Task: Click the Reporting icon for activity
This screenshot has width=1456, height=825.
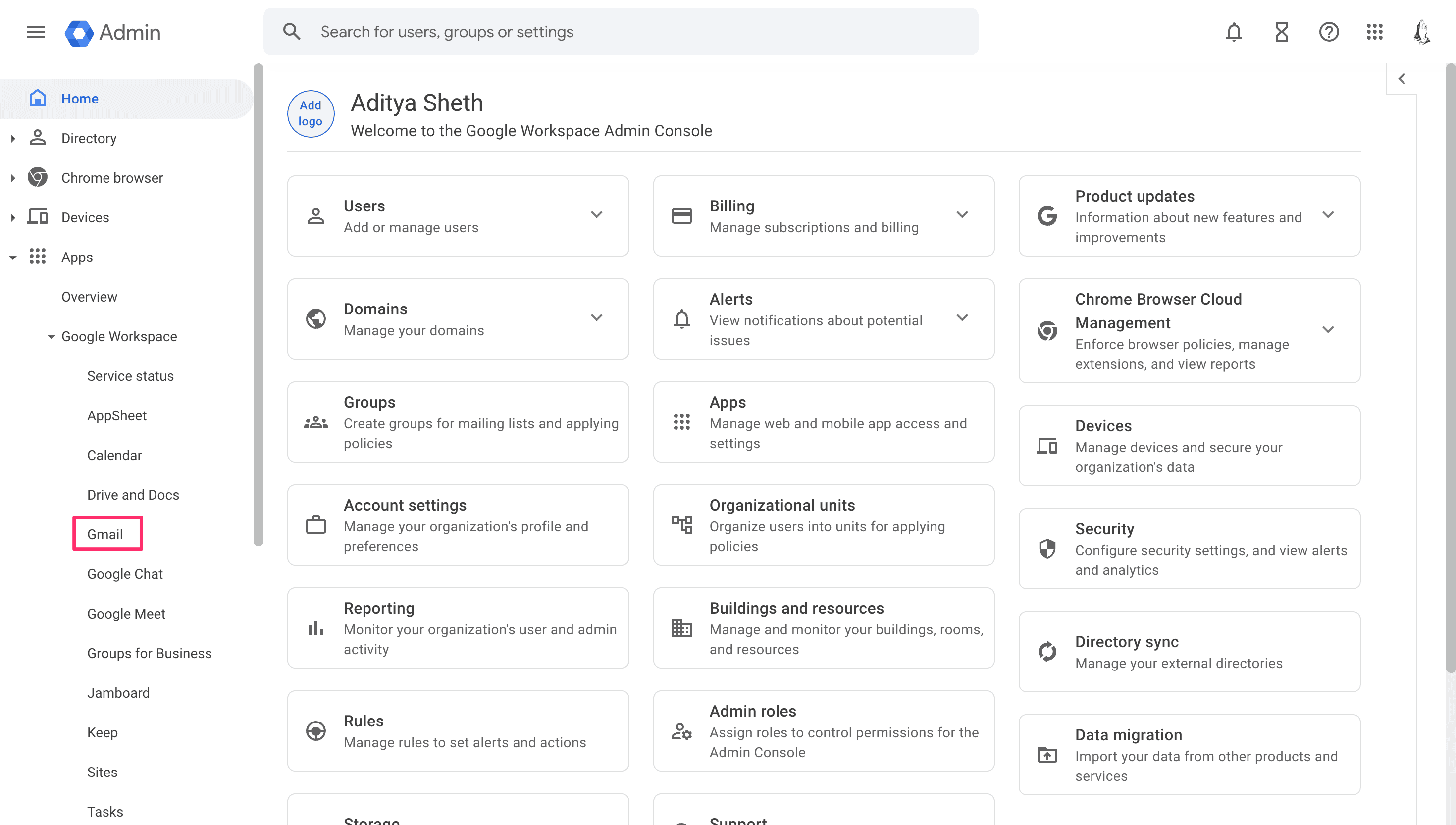Action: [x=315, y=627]
